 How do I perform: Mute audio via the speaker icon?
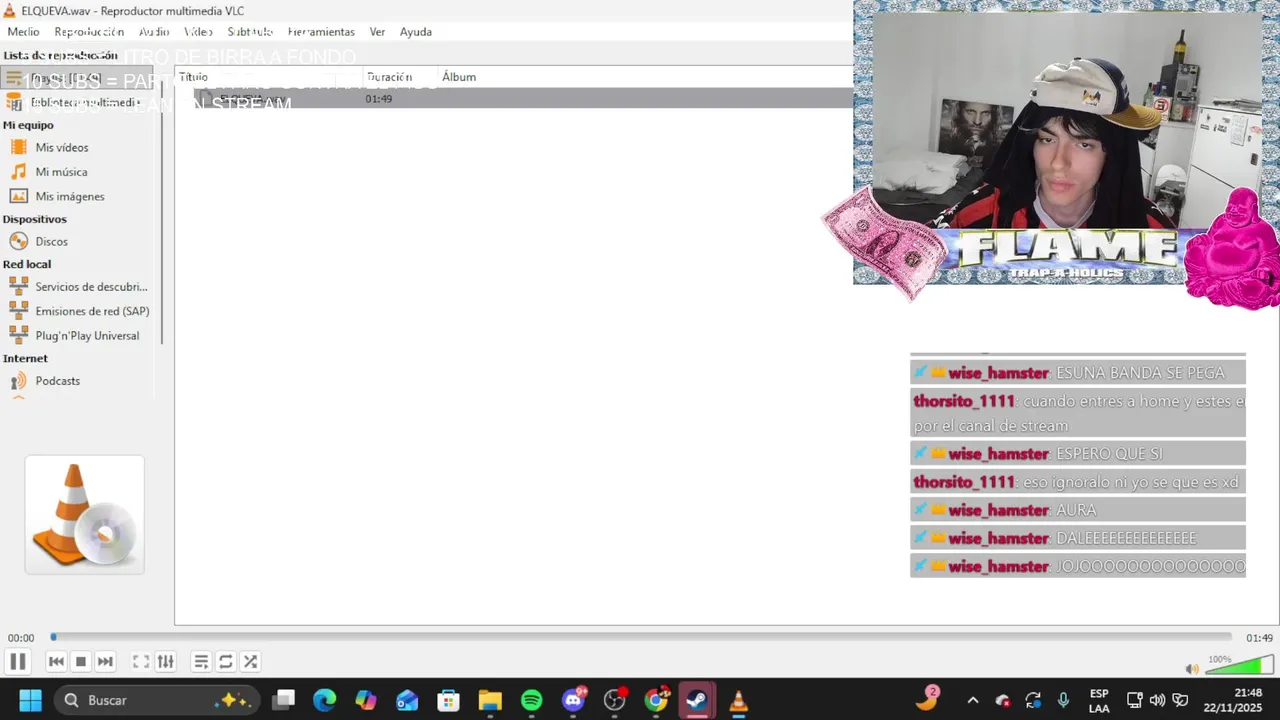(x=1192, y=668)
